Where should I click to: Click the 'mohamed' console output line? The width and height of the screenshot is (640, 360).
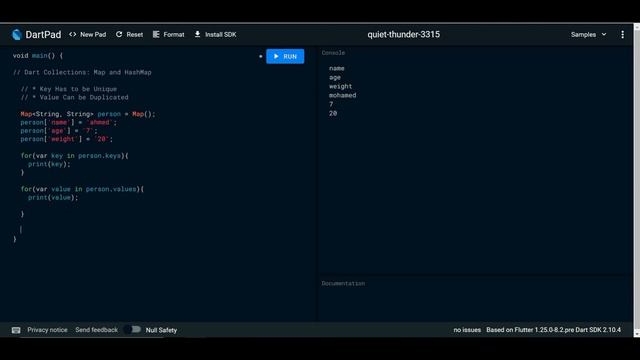[x=342, y=95]
